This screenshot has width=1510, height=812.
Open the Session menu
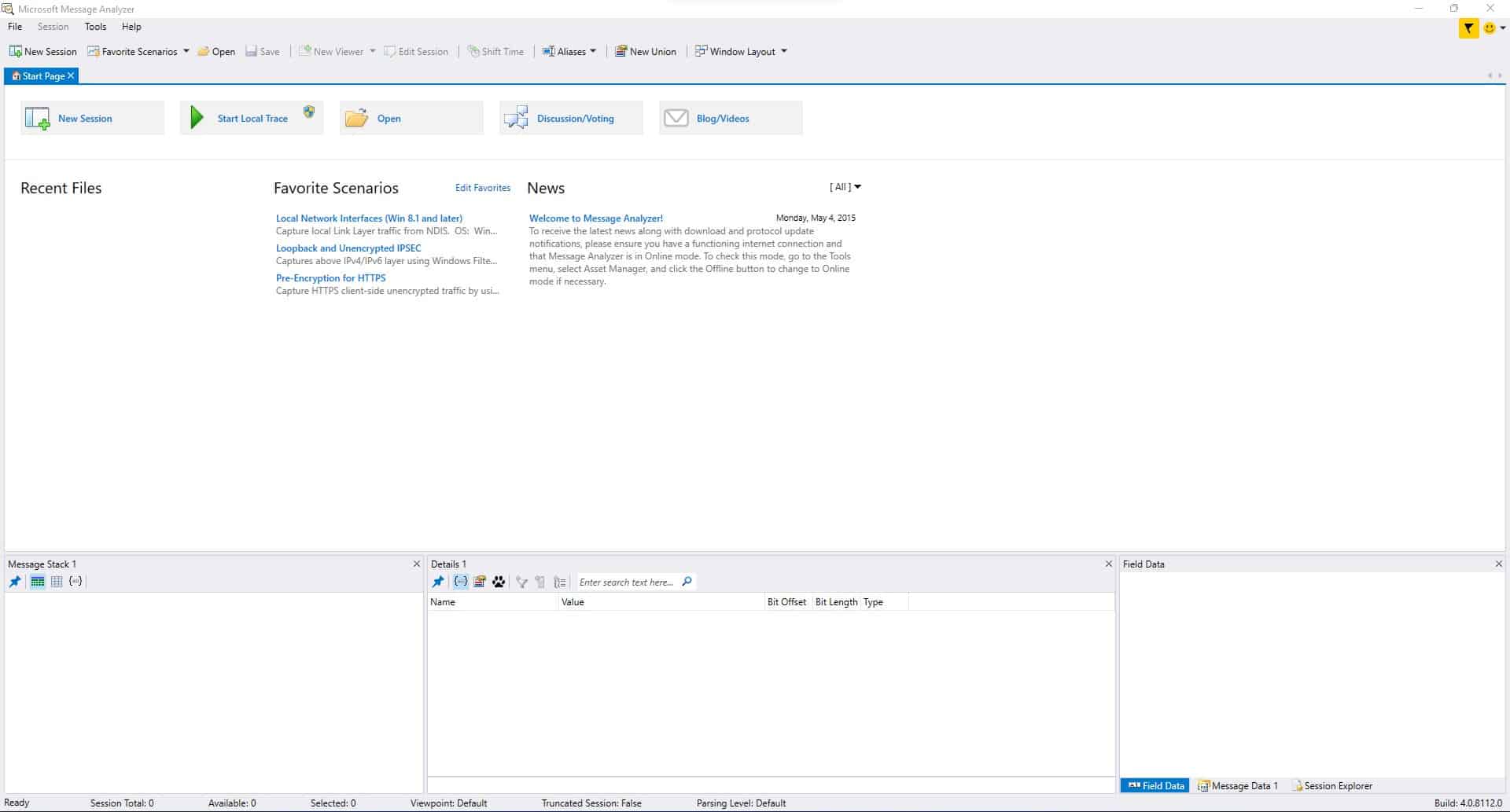click(53, 27)
